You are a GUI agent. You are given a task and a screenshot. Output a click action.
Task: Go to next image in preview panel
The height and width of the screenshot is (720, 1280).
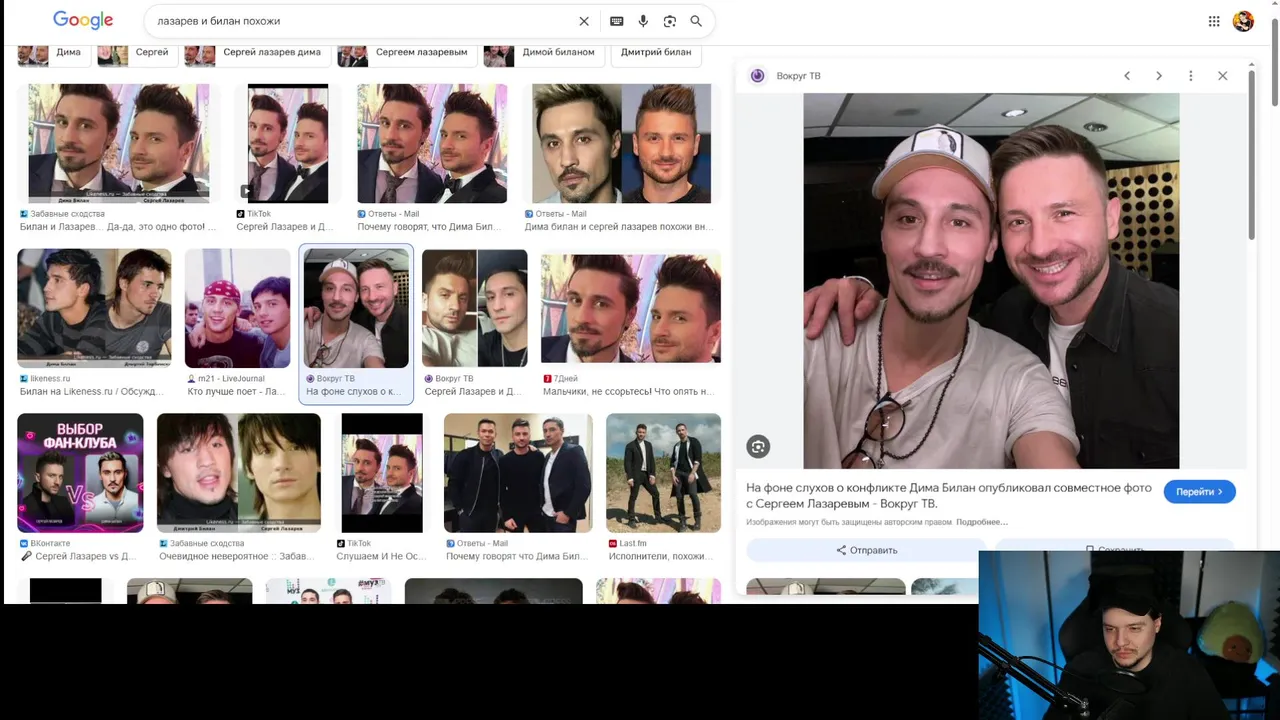click(x=1159, y=76)
